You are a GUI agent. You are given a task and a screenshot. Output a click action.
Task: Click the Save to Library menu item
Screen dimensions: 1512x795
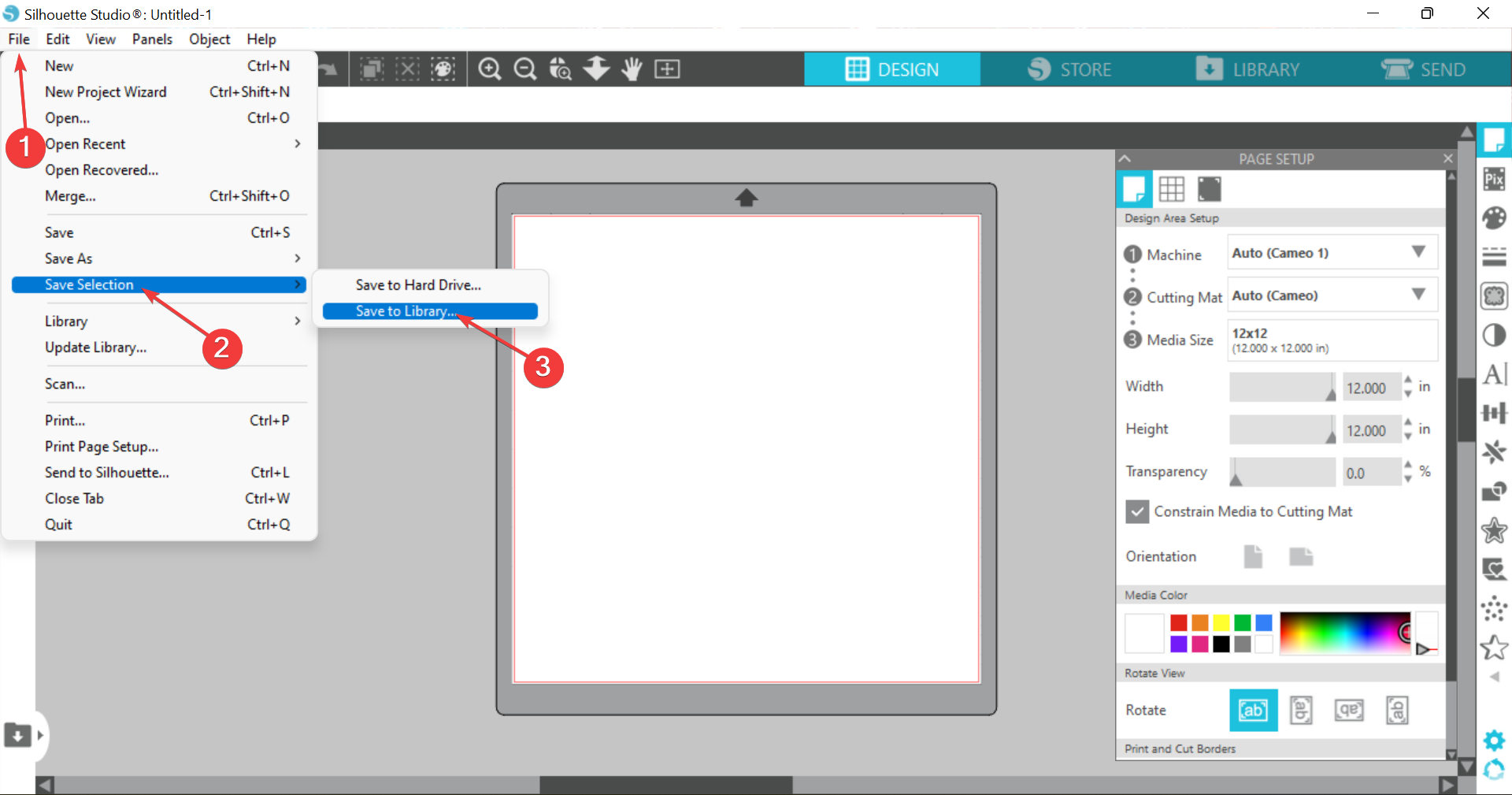pos(430,311)
